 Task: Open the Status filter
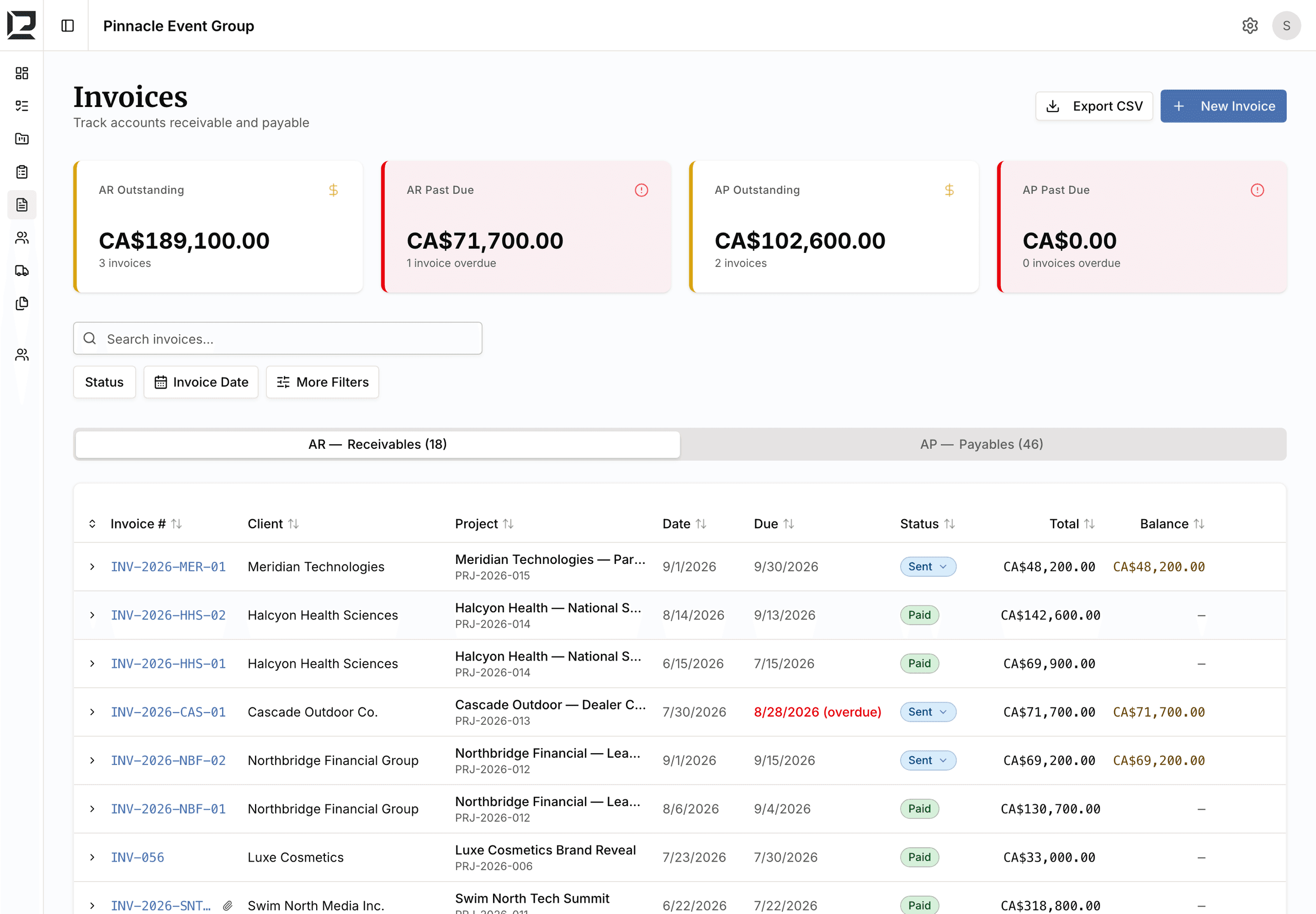click(104, 382)
